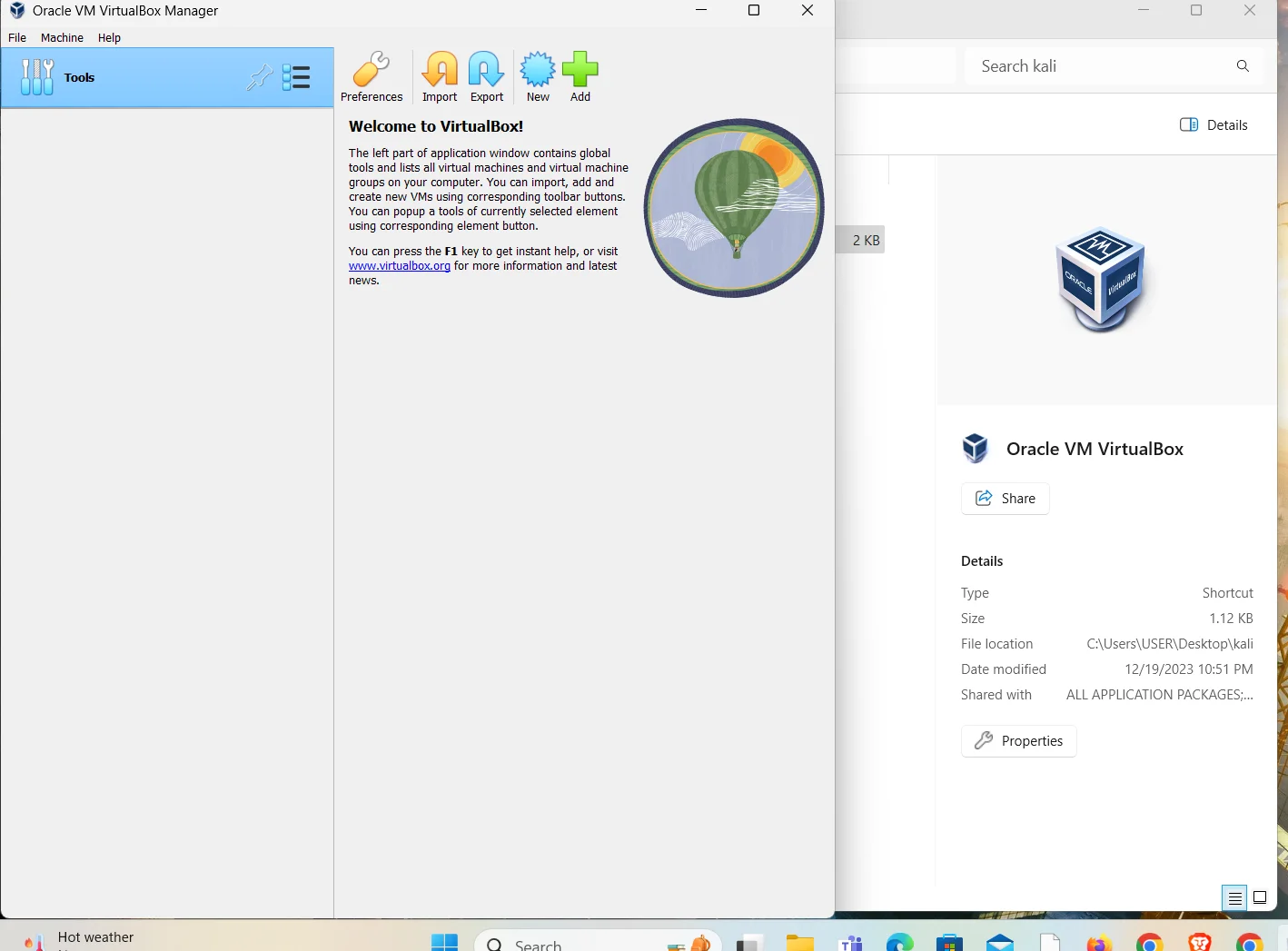Open the Help menu
The image size is (1288, 951).
109,37
